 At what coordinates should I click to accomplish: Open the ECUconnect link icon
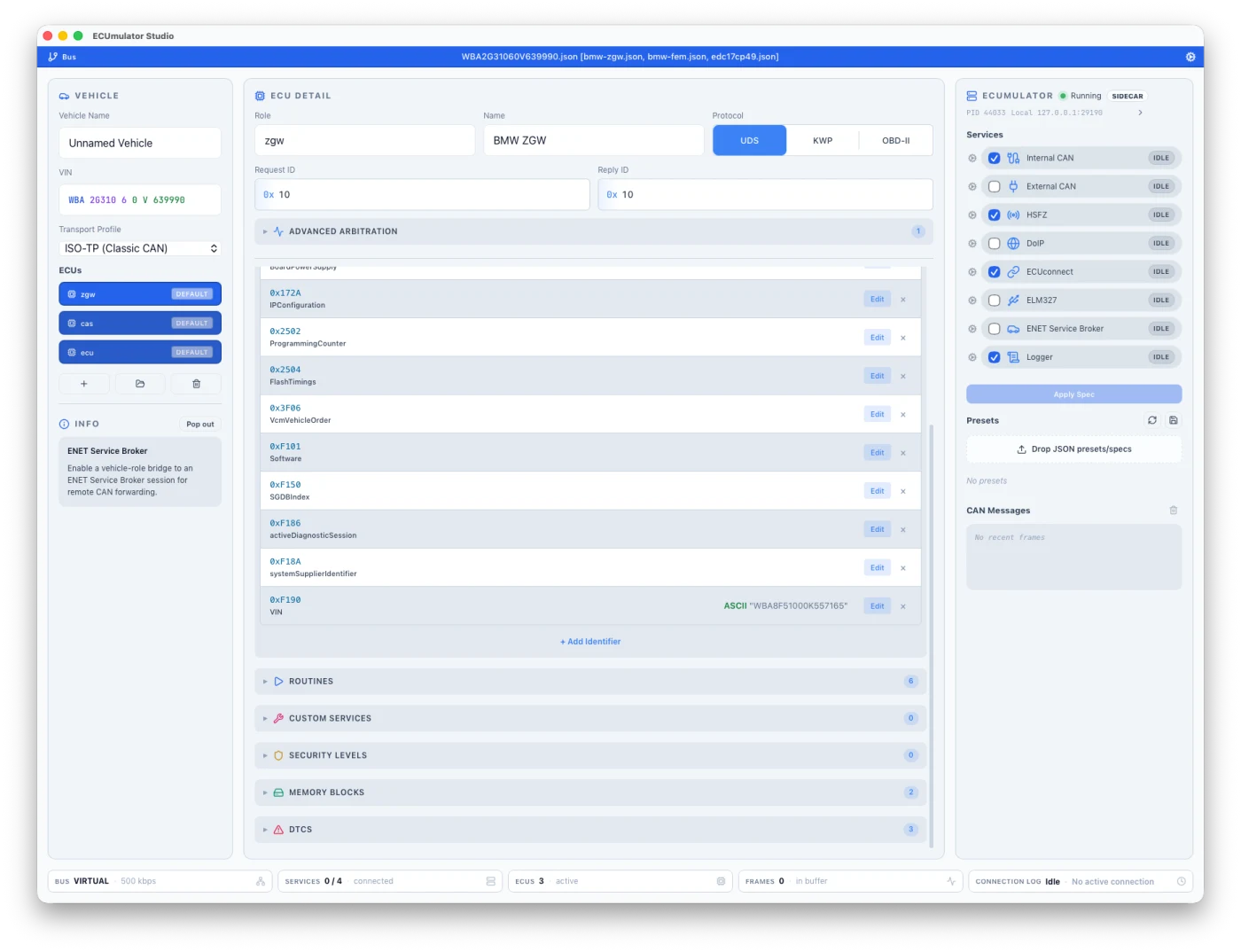tap(1013, 271)
